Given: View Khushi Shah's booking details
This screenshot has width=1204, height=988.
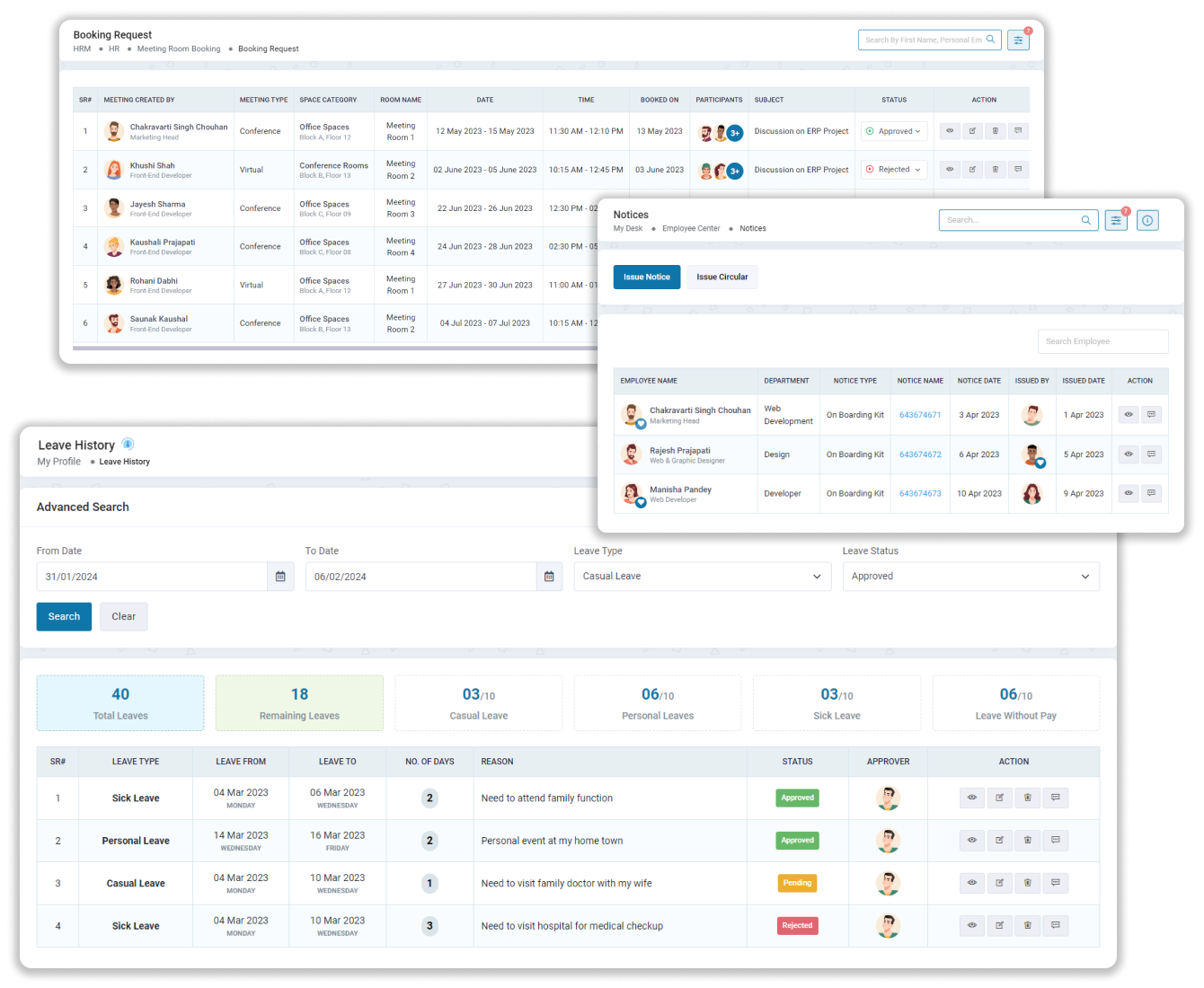Looking at the screenshot, I should (950, 170).
